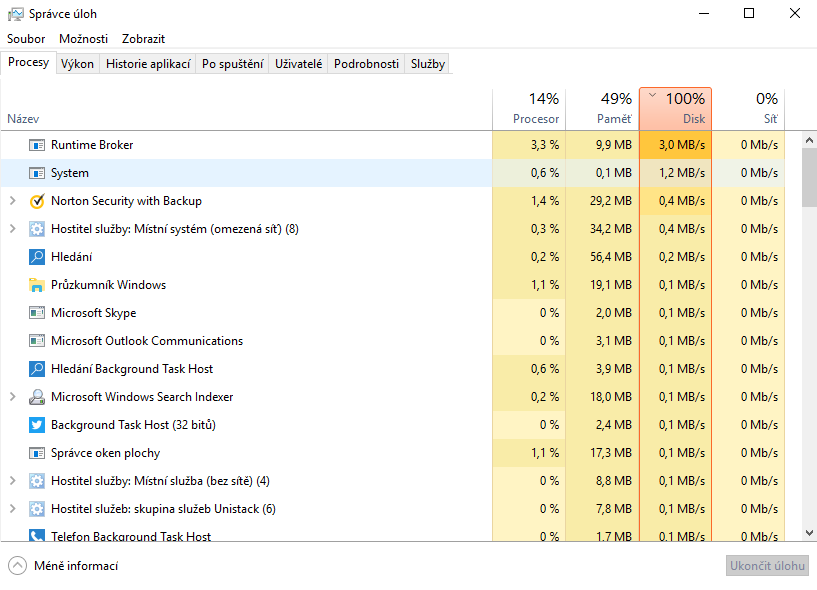Click the vertical scrollbar down arrow
This screenshot has height=590, width=817.
pos(809,534)
